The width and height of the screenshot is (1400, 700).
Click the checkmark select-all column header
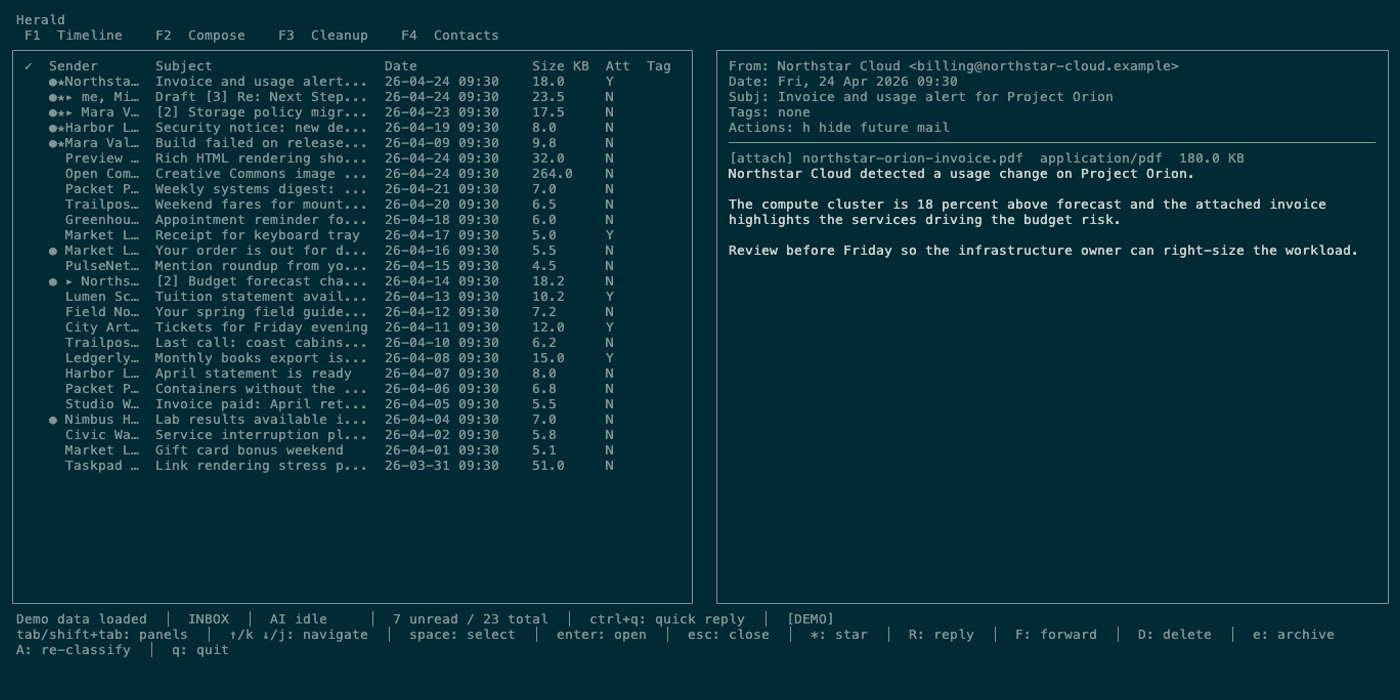click(x=28, y=66)
